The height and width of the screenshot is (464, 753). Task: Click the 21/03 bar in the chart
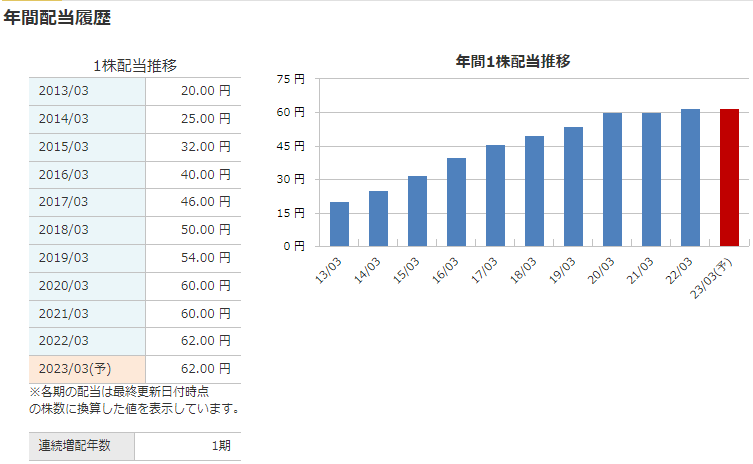[x=651, y=180]
